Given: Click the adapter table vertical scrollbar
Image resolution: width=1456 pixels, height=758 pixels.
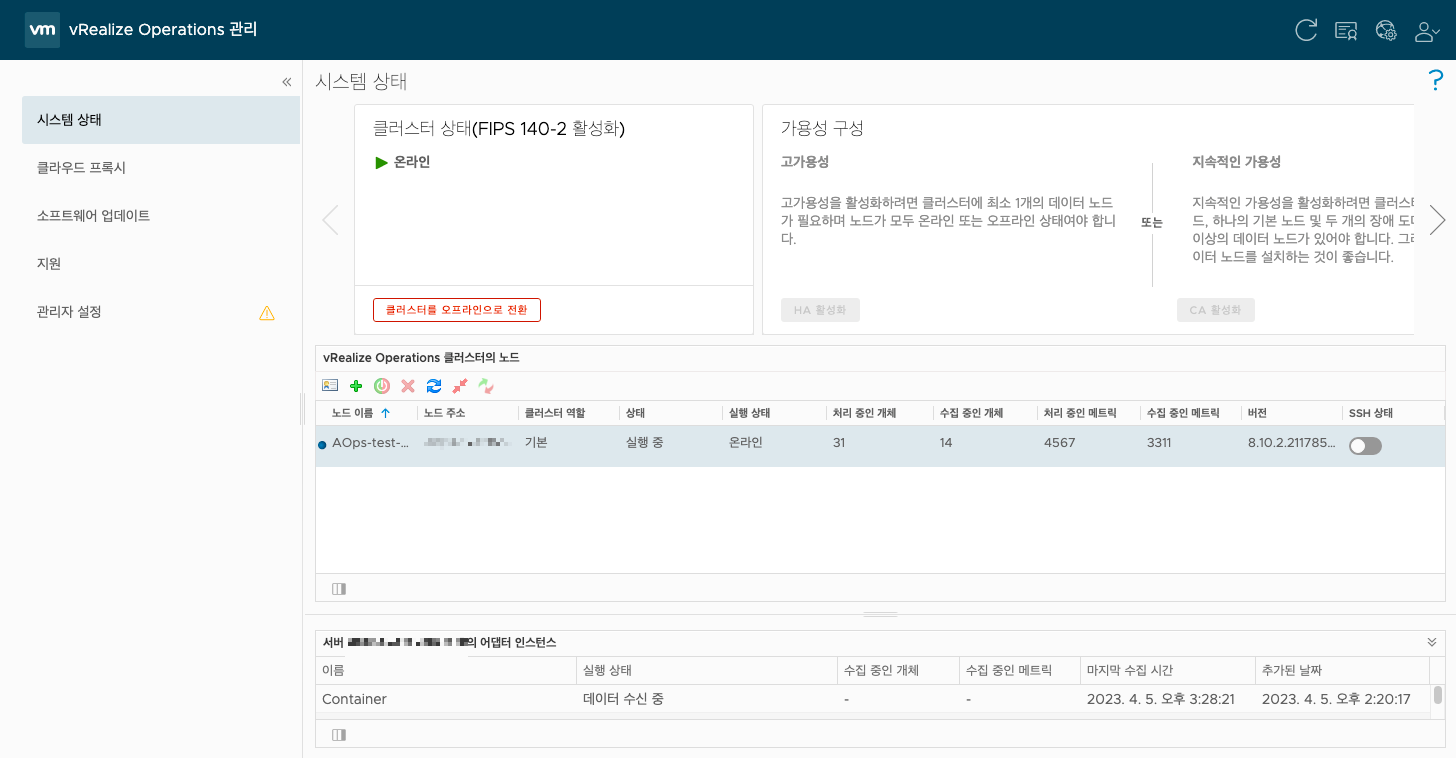Looking at the screenshot, I should pos(1438,696).
